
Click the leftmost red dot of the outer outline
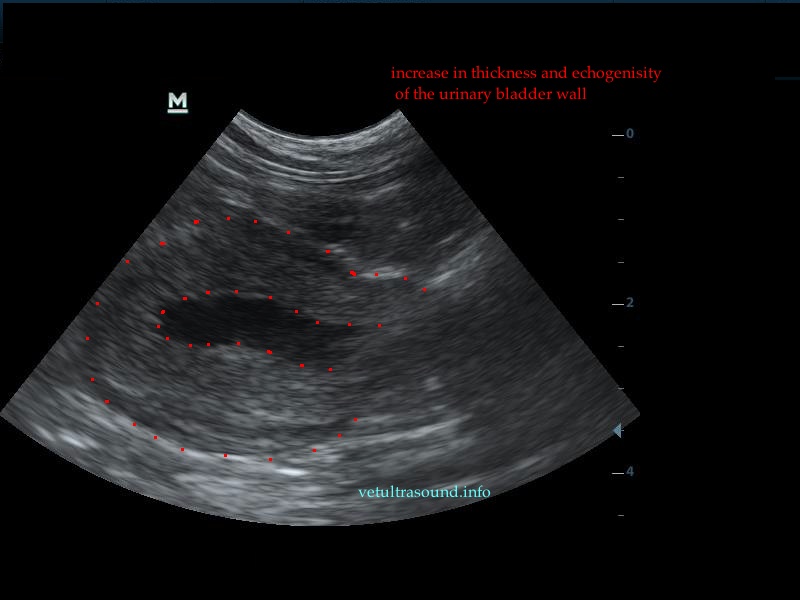click(x=88, y=338)
